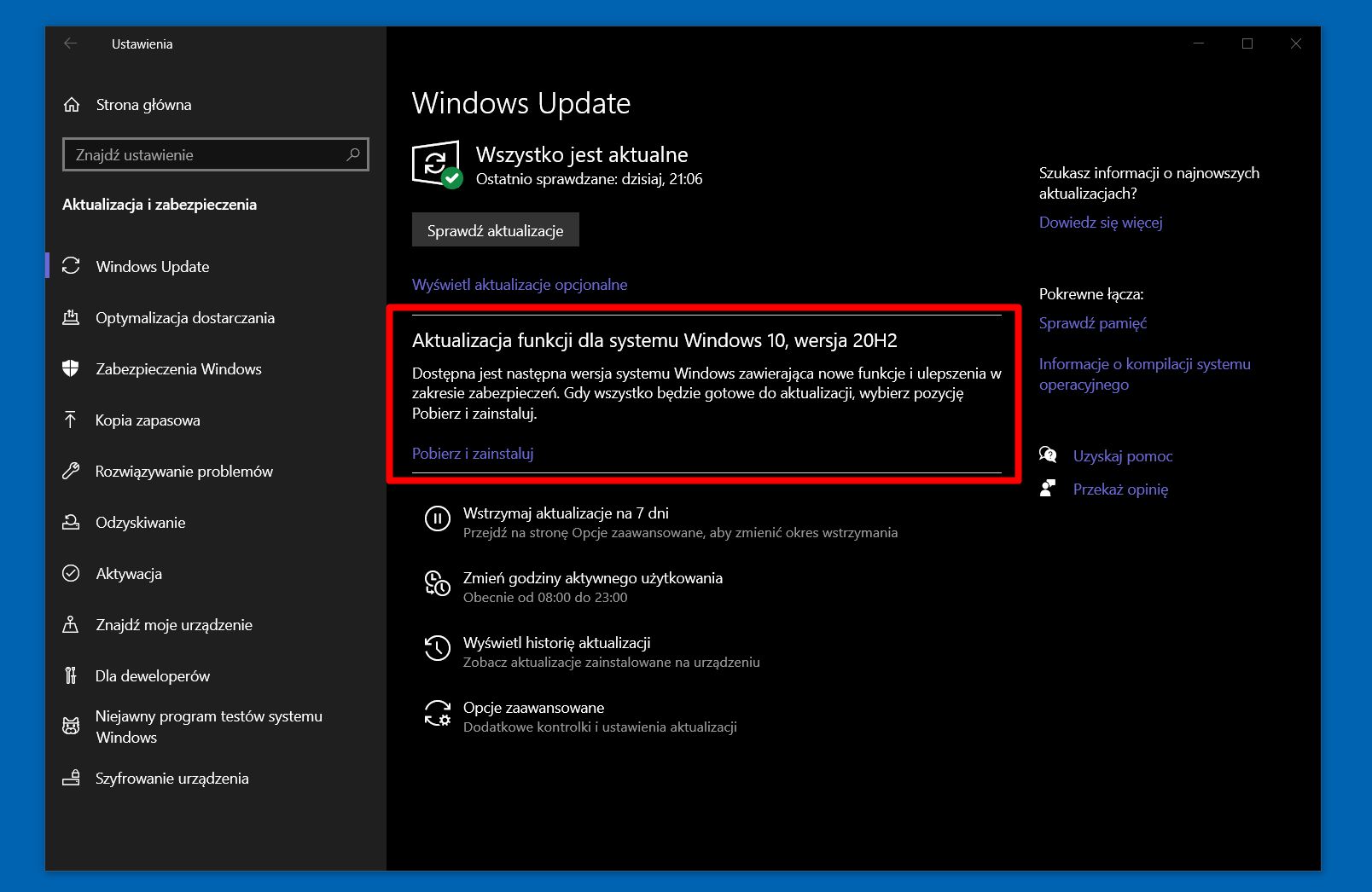Open Opcje zaawansowane
Screen dimensions: 1372x892
pos(534,708)
